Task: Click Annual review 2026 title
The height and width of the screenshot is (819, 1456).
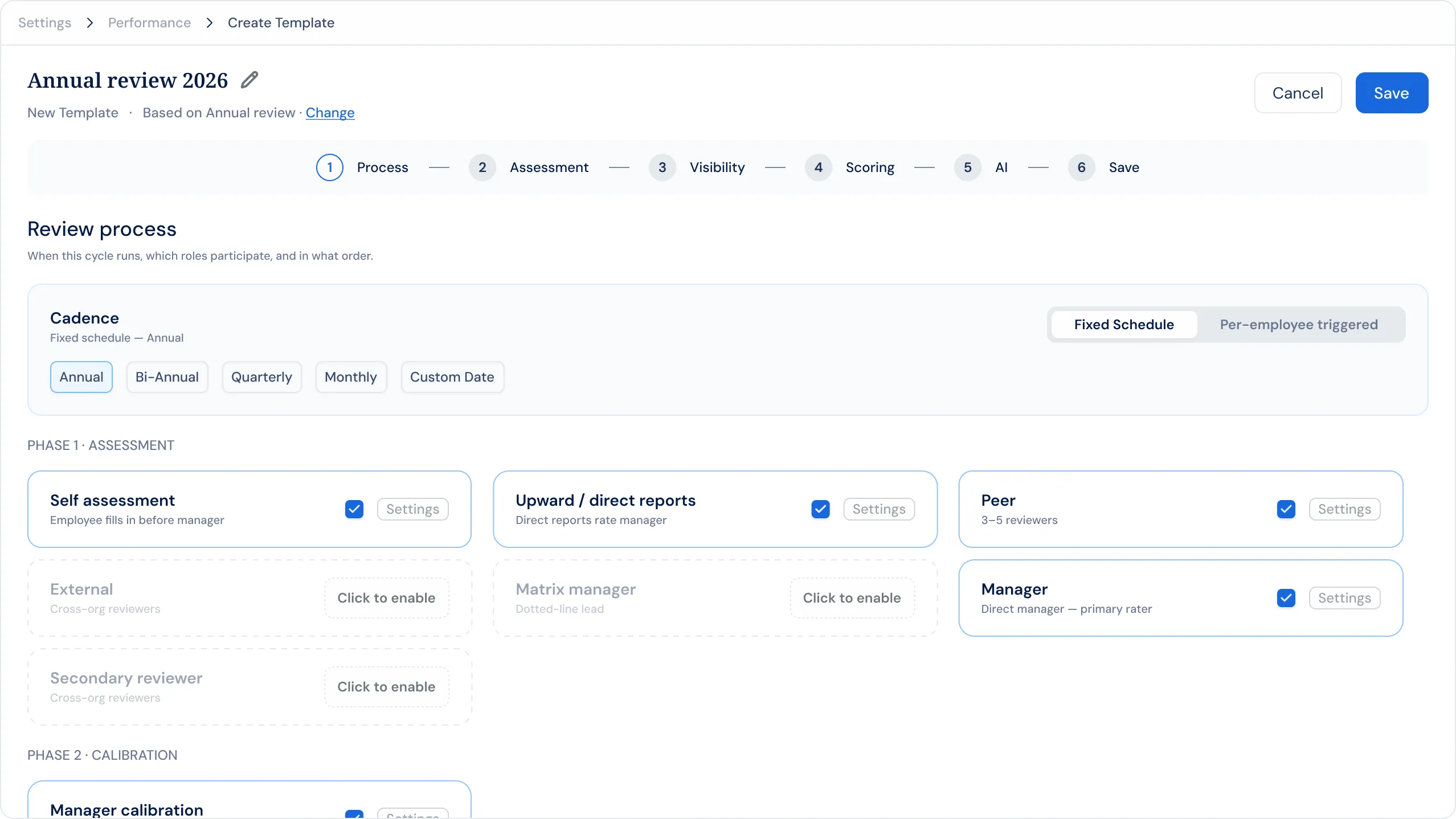Action: (x=128, y=80)
